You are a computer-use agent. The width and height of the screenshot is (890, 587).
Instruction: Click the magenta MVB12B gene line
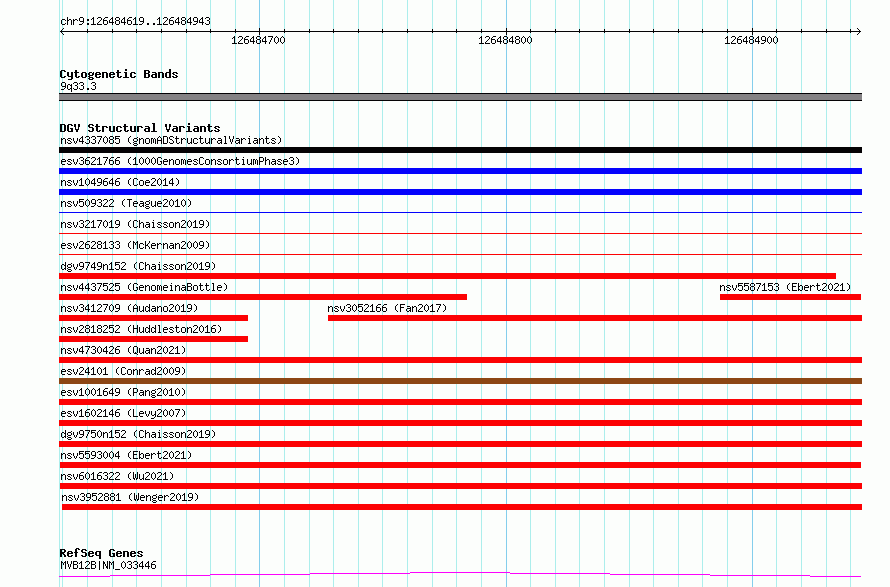pos(460,575)
